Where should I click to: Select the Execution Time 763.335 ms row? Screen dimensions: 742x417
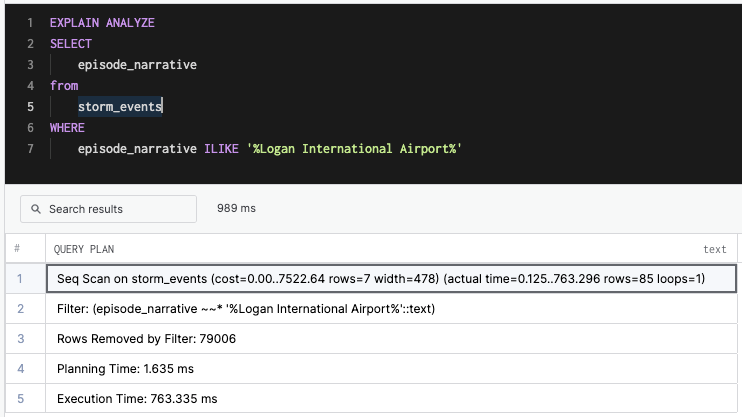tap(391, 398)
